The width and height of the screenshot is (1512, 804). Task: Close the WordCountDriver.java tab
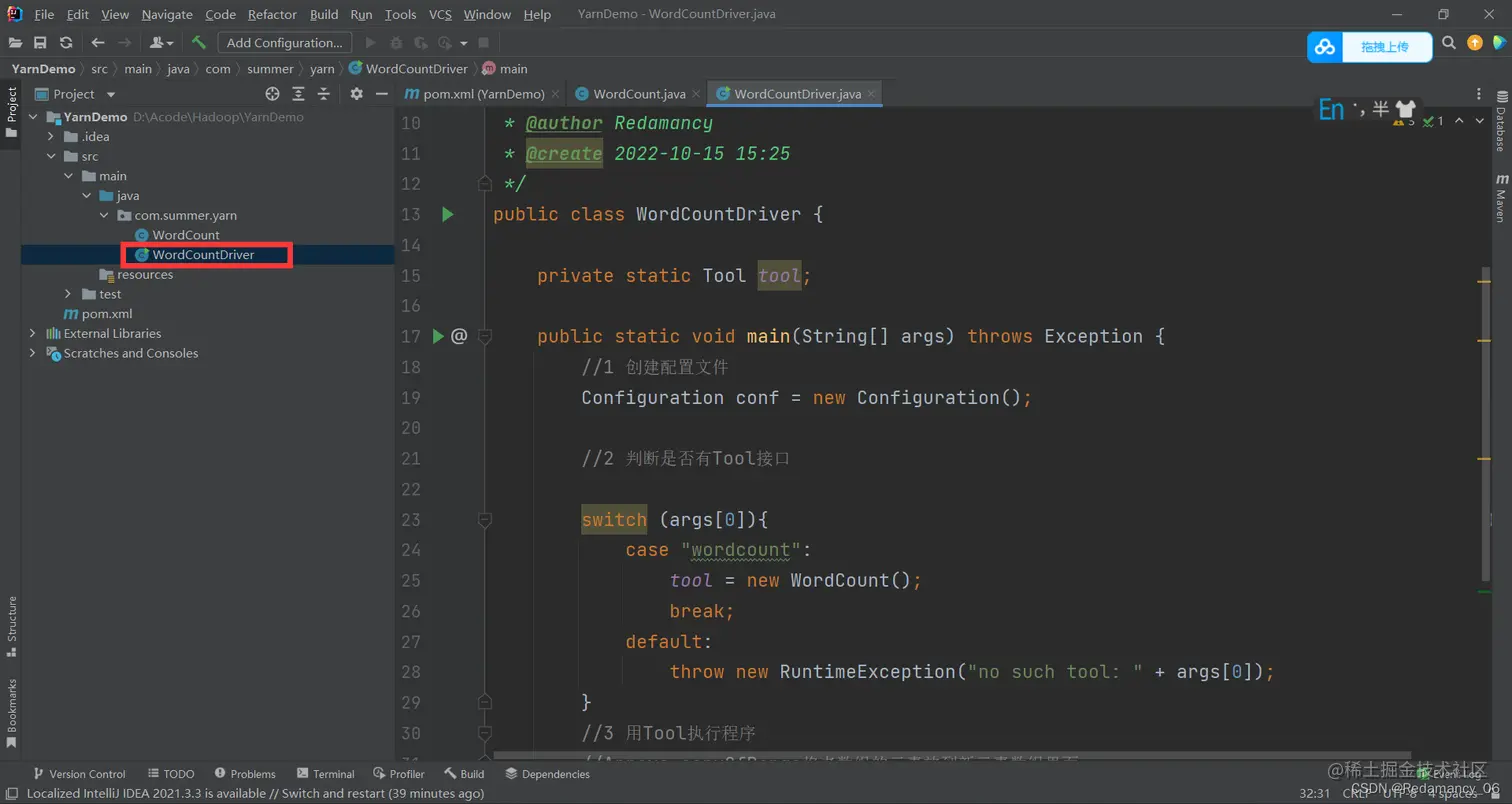coord(872,94)
